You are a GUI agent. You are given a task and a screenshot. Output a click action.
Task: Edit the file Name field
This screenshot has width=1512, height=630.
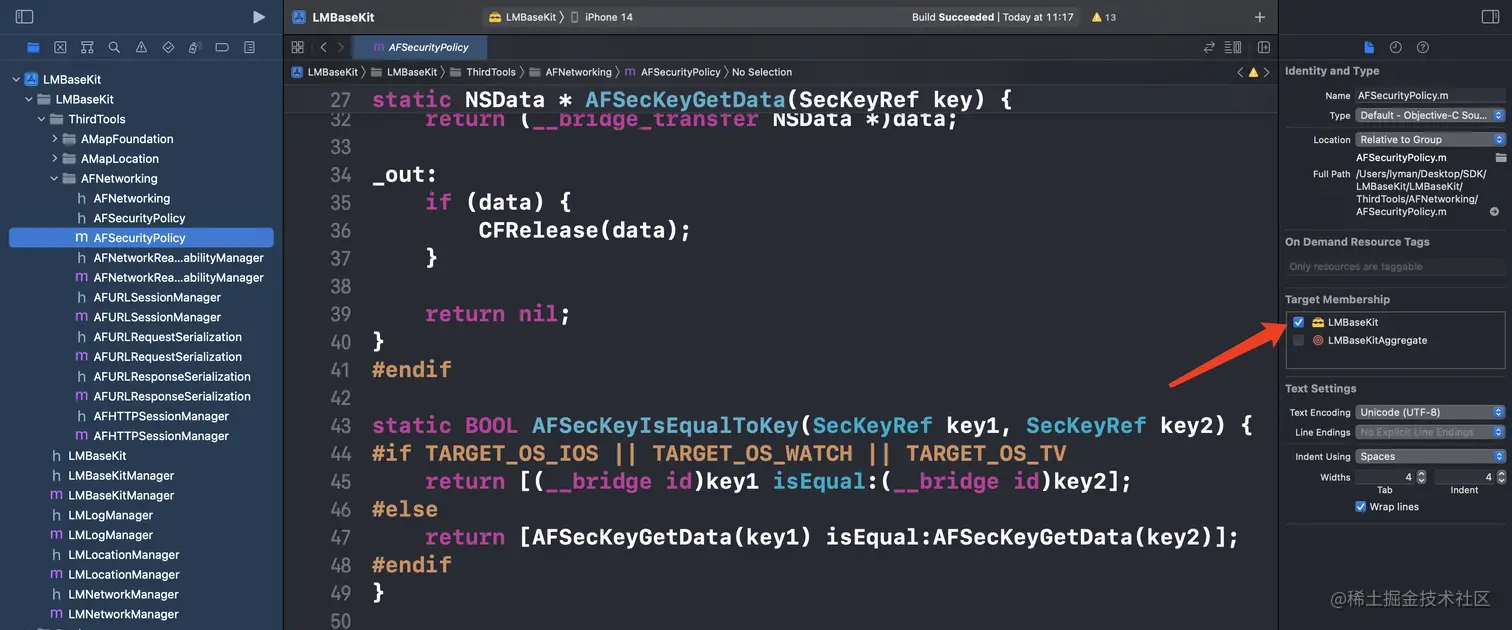coord(1430,95)
